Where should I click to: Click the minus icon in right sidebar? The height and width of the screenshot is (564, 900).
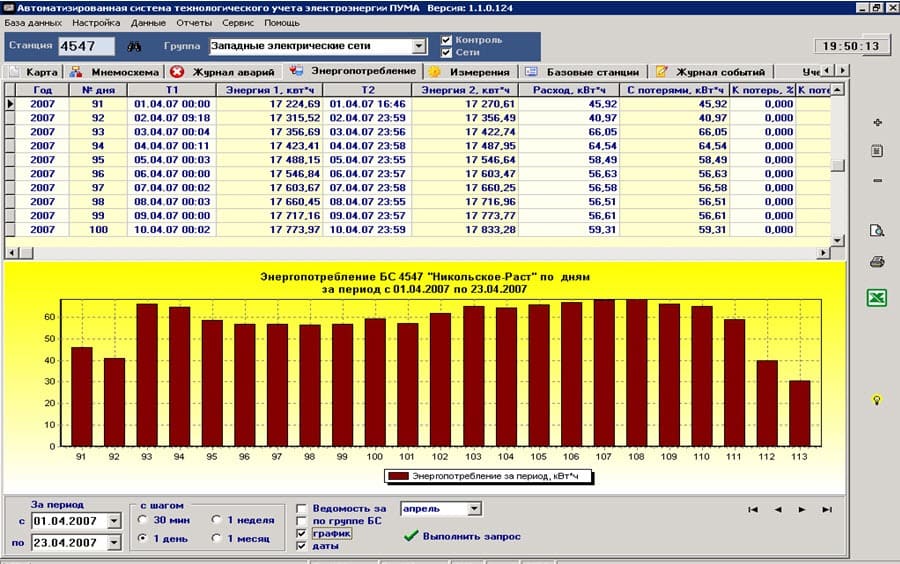point(877,181)
